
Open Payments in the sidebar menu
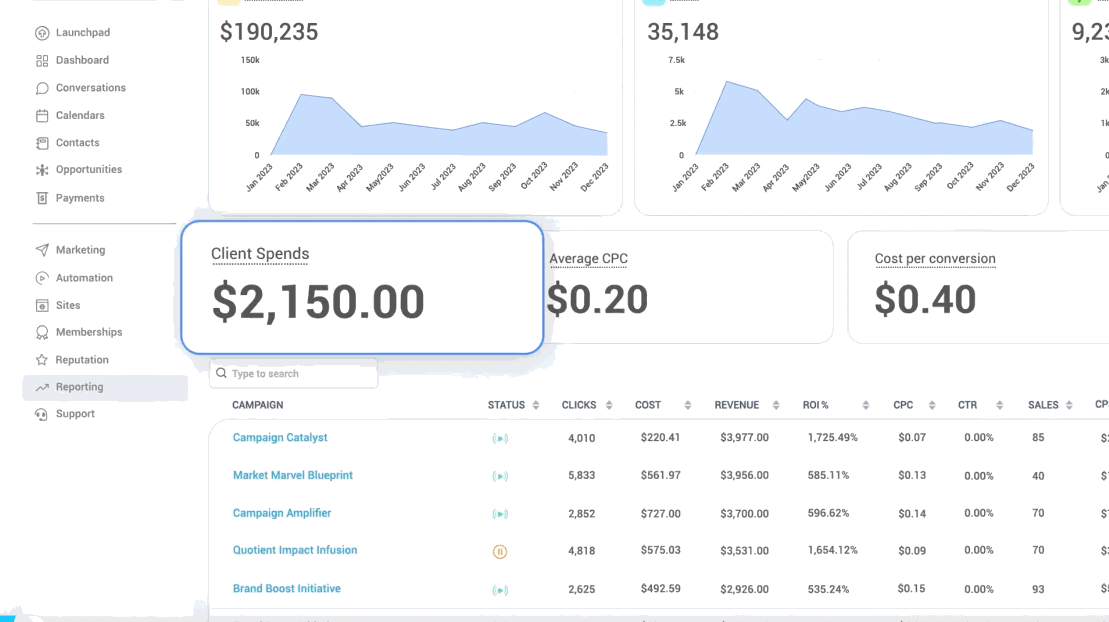[x=80, y=198]
